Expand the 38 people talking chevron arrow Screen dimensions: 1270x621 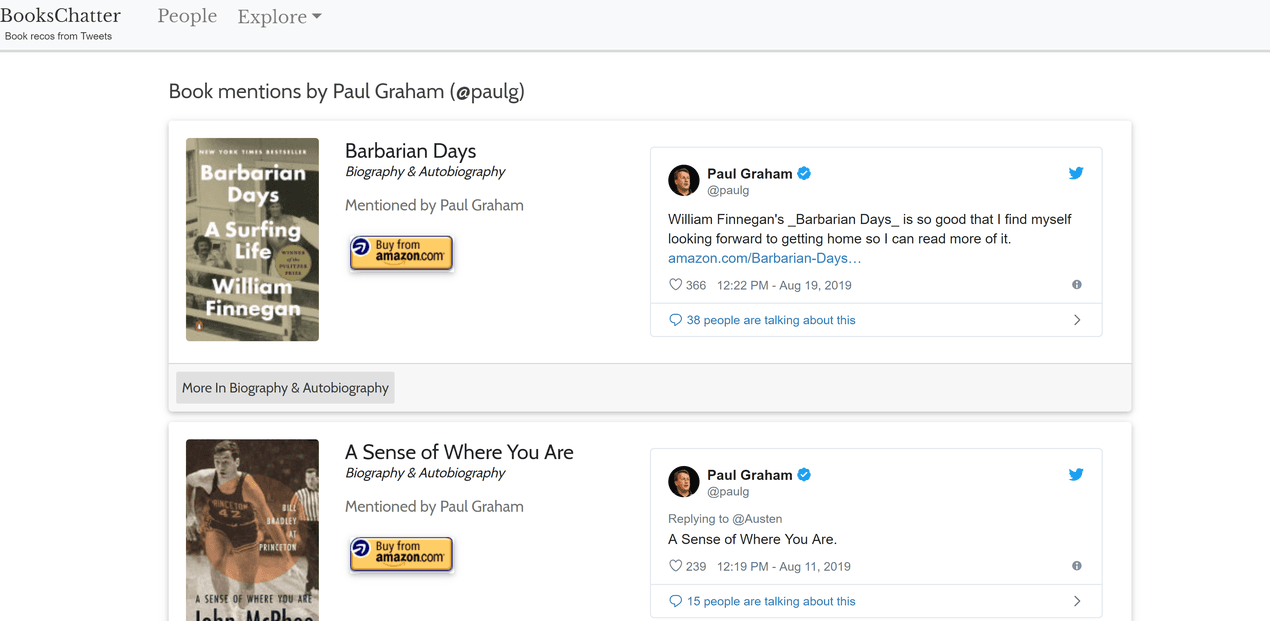pyautogui.click(x=1077, y=320)
